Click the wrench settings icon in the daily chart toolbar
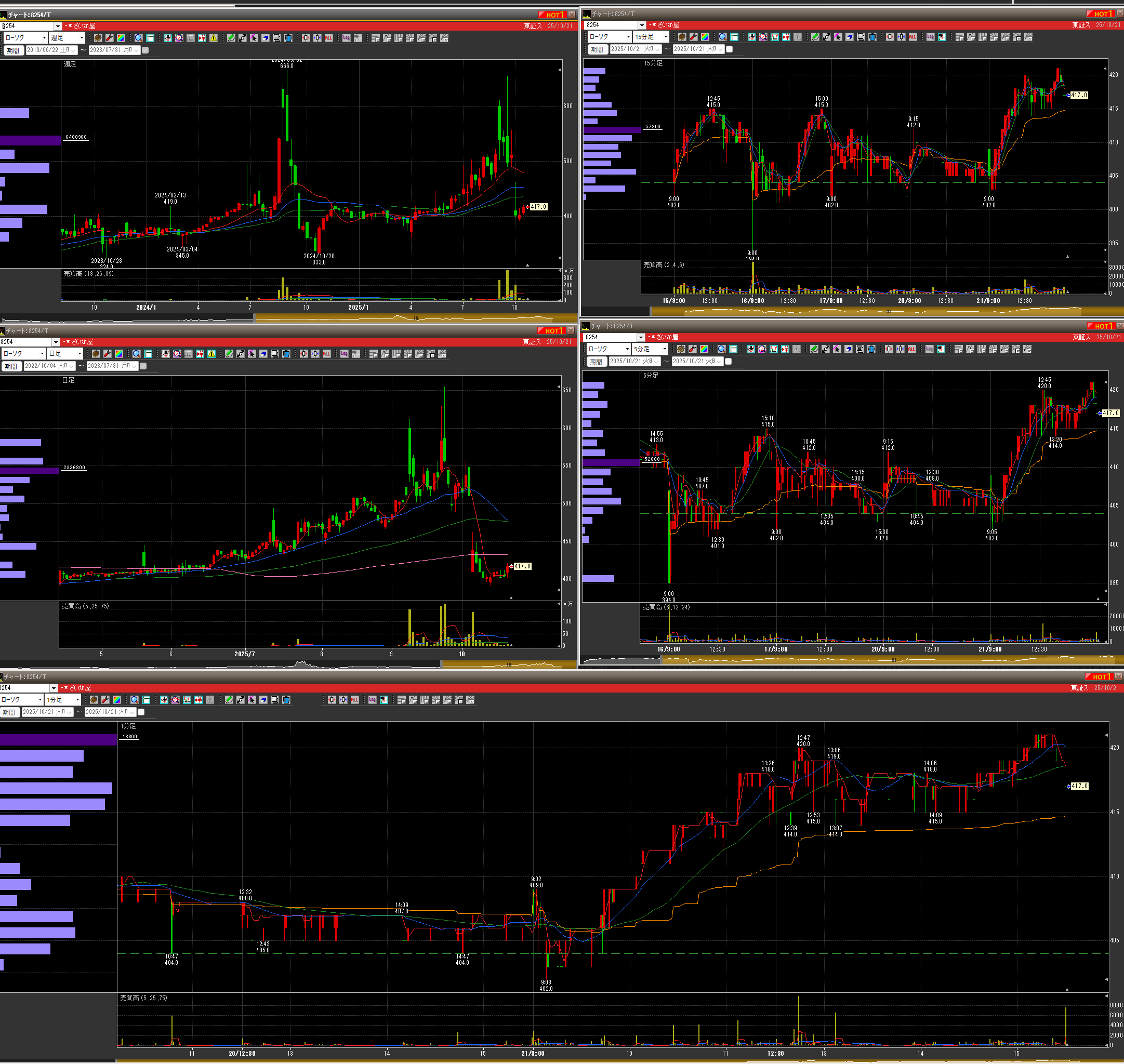Screen dimensions: 1124x1064 pyautogui.click(x=107, y=354)
